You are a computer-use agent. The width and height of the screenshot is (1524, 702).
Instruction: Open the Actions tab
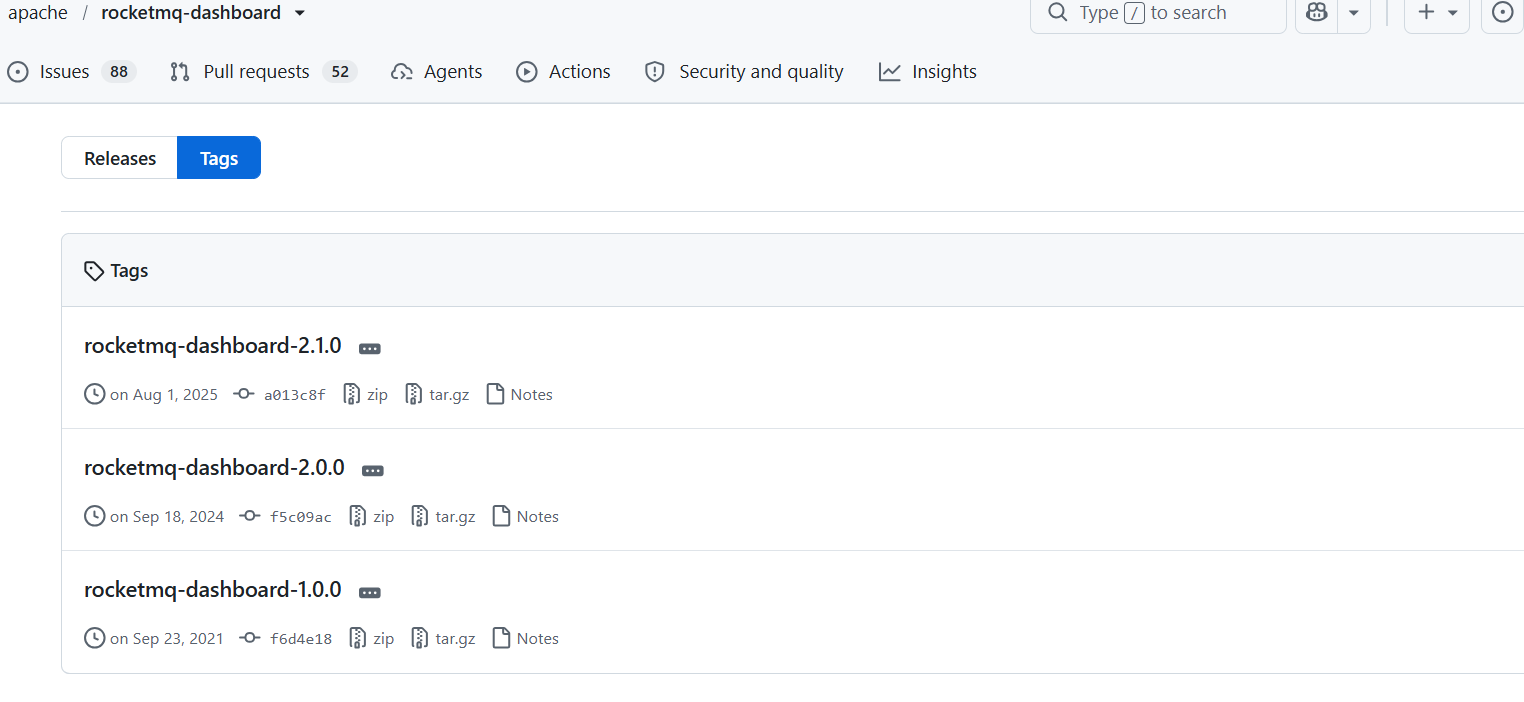click(x=563, y=72)
